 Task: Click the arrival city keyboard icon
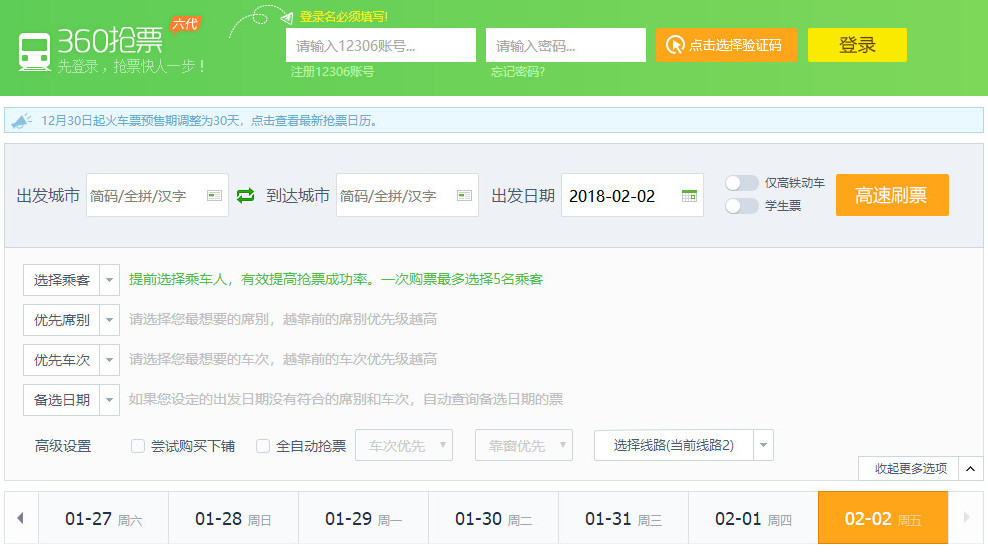(464, 196)
